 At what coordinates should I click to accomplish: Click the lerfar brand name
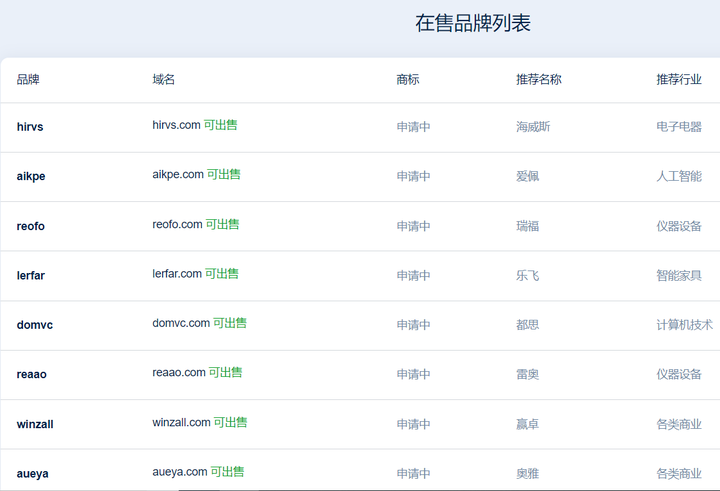(x=31, y=275)
